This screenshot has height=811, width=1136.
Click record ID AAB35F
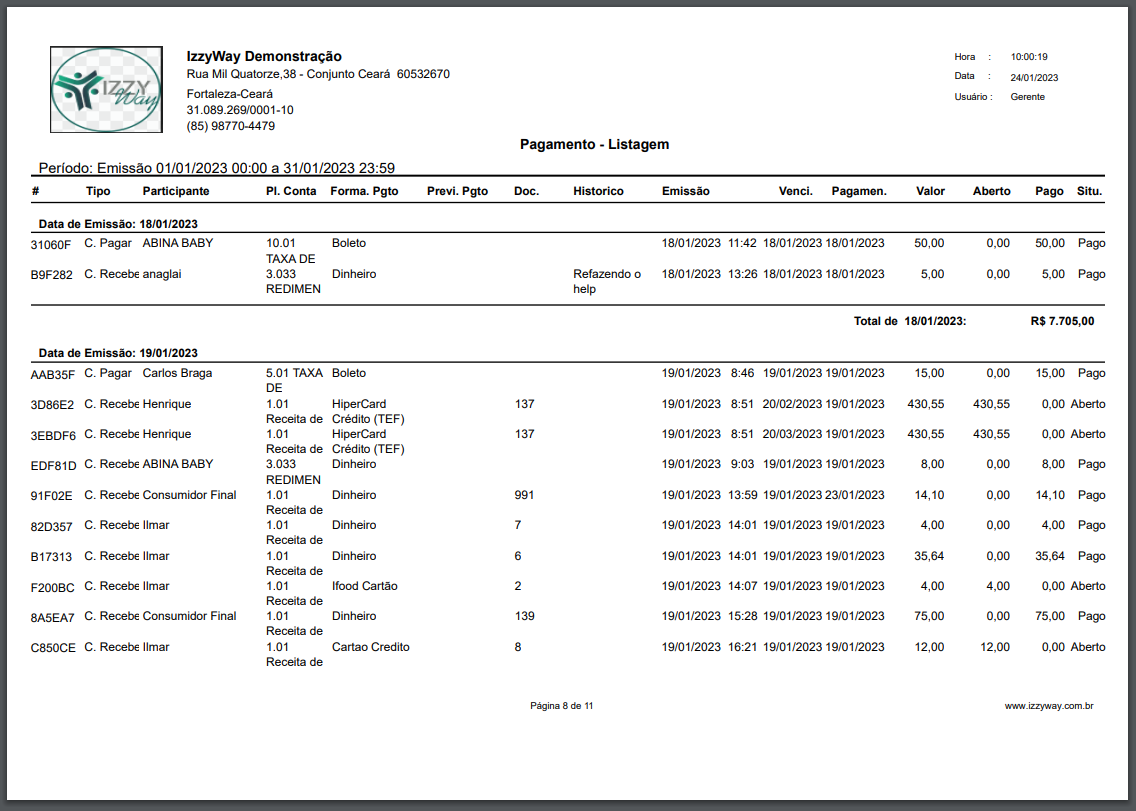click(52, 375)
